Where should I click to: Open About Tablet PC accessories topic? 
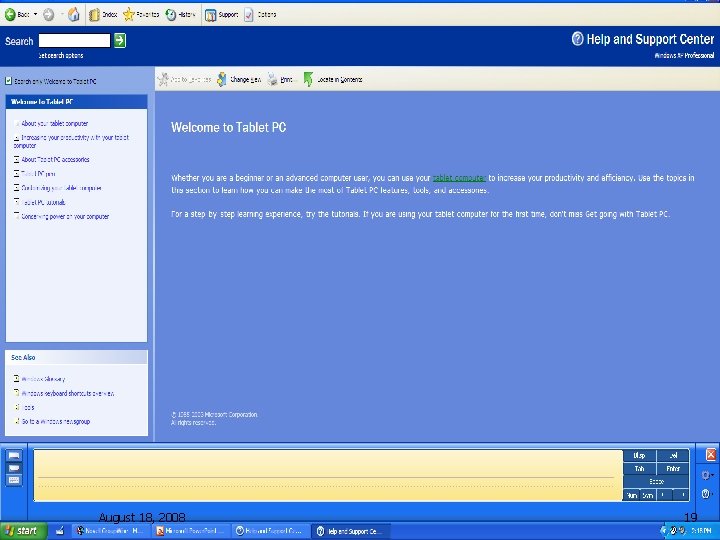point(55,159)
